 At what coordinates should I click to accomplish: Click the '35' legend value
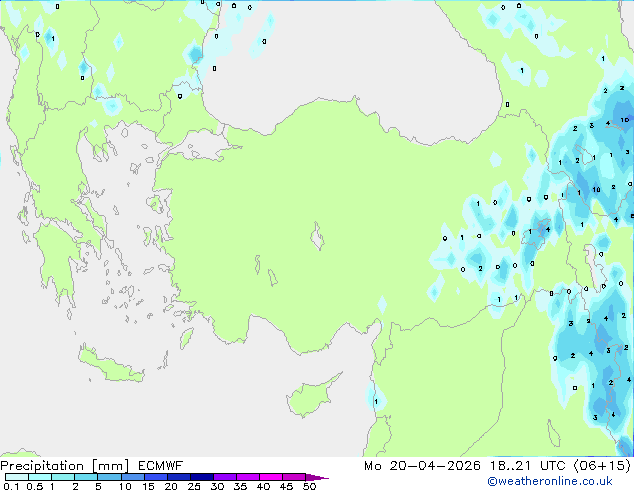(x=240, y=486)
